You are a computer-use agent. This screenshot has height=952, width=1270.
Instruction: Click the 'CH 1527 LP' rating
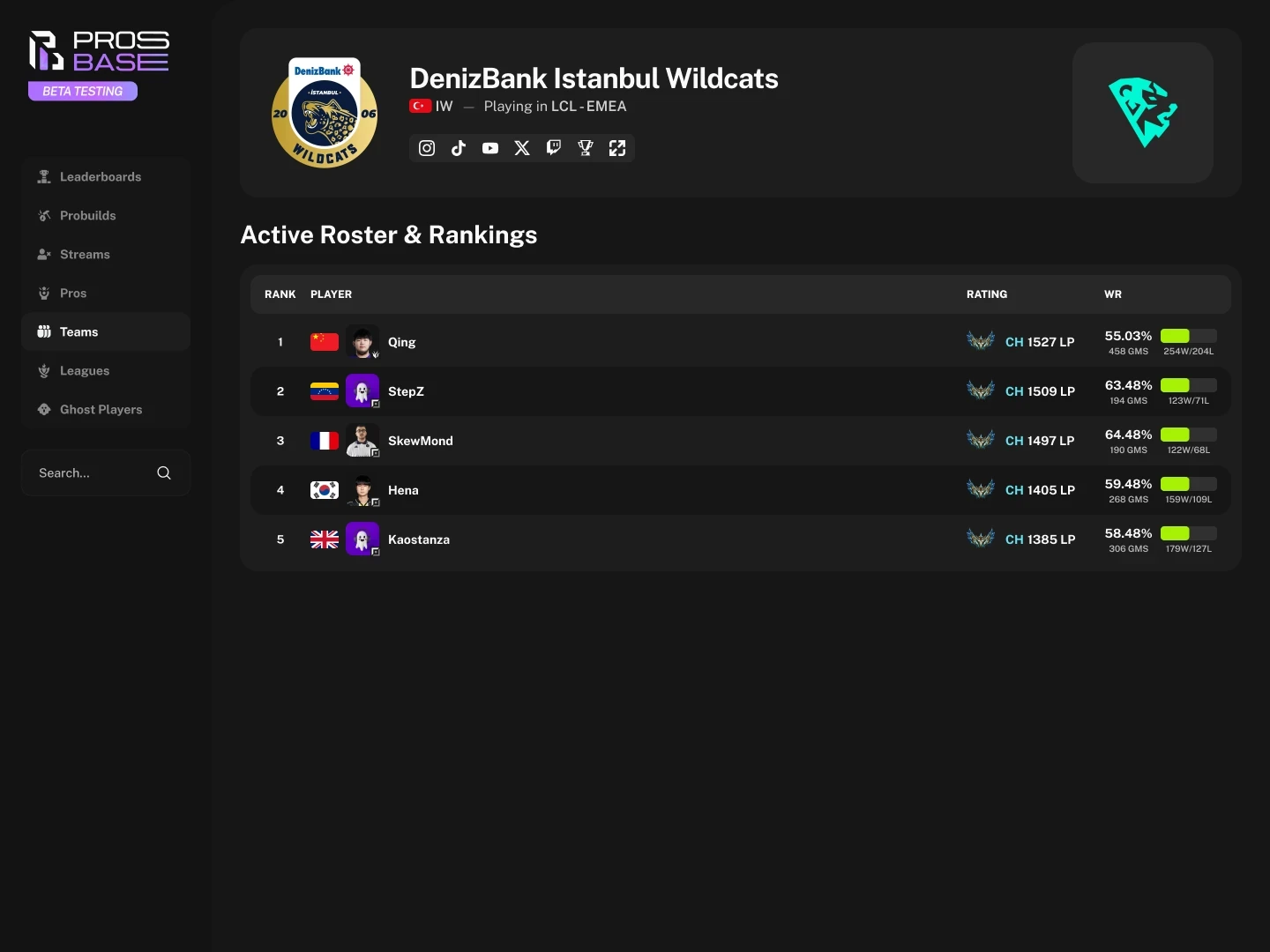[1040, 342]
